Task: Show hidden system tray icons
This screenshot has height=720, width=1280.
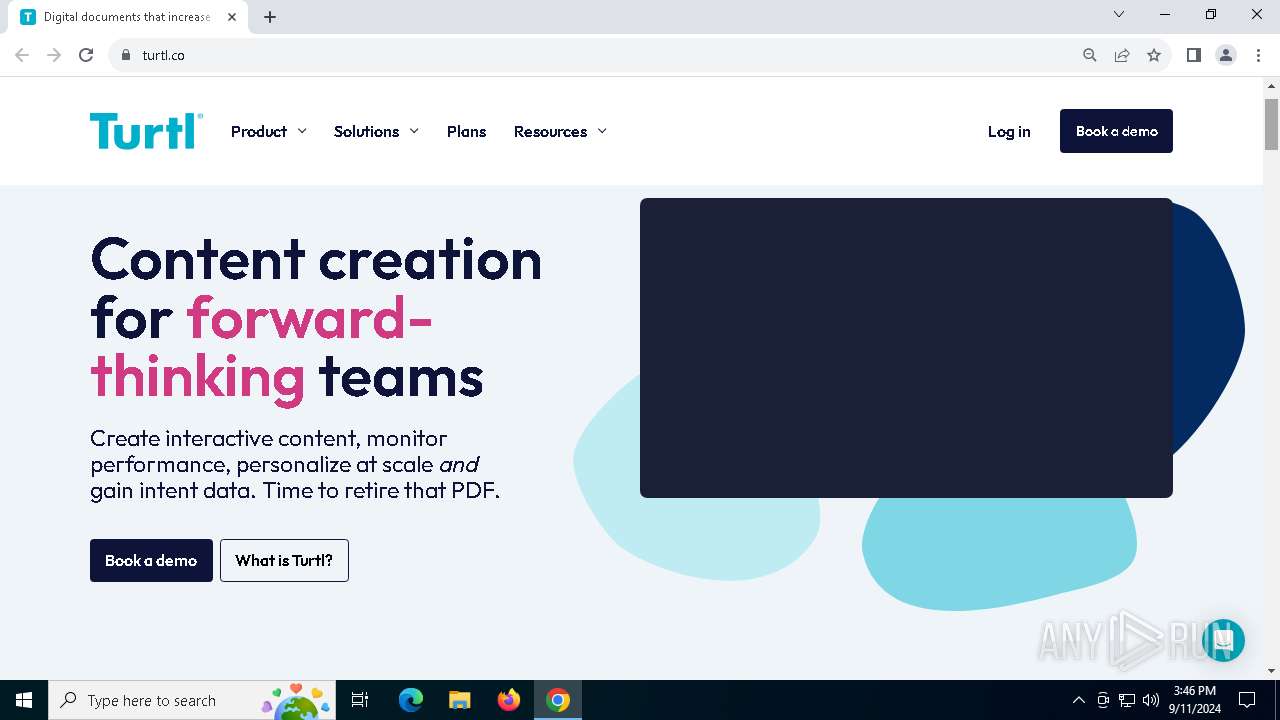Action: (1078, 700)
